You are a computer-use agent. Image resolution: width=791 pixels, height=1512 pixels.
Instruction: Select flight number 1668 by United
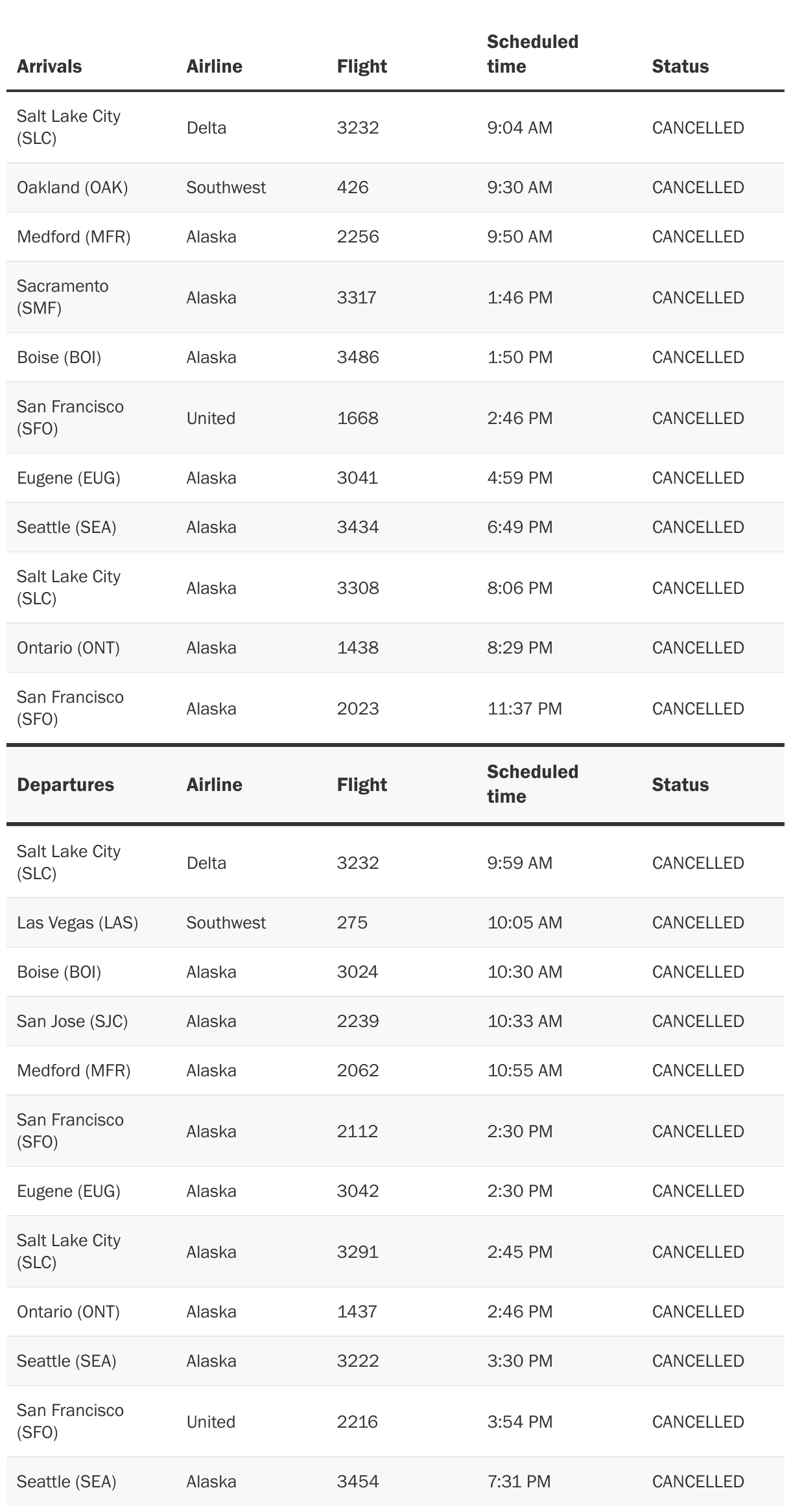point(358,418)
